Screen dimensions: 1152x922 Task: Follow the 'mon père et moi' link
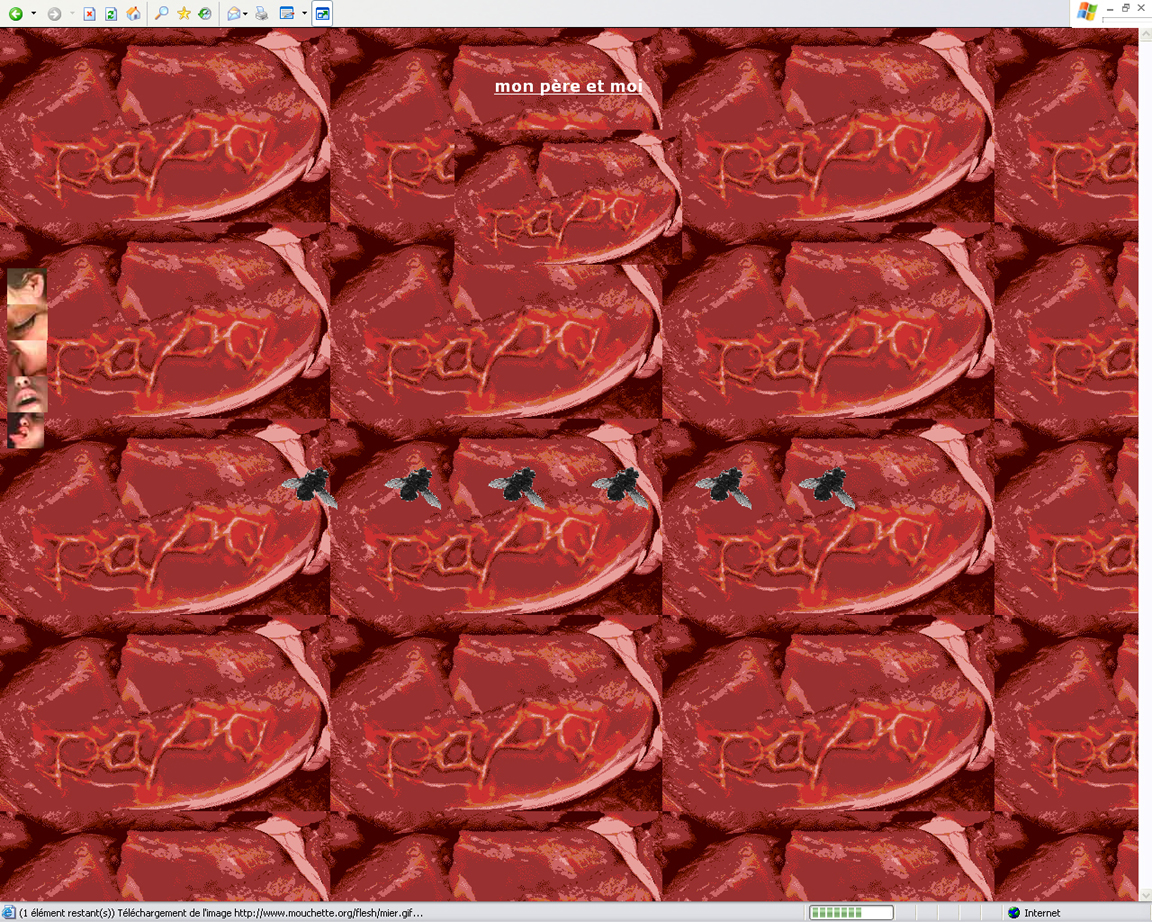(x=569, y=87)
